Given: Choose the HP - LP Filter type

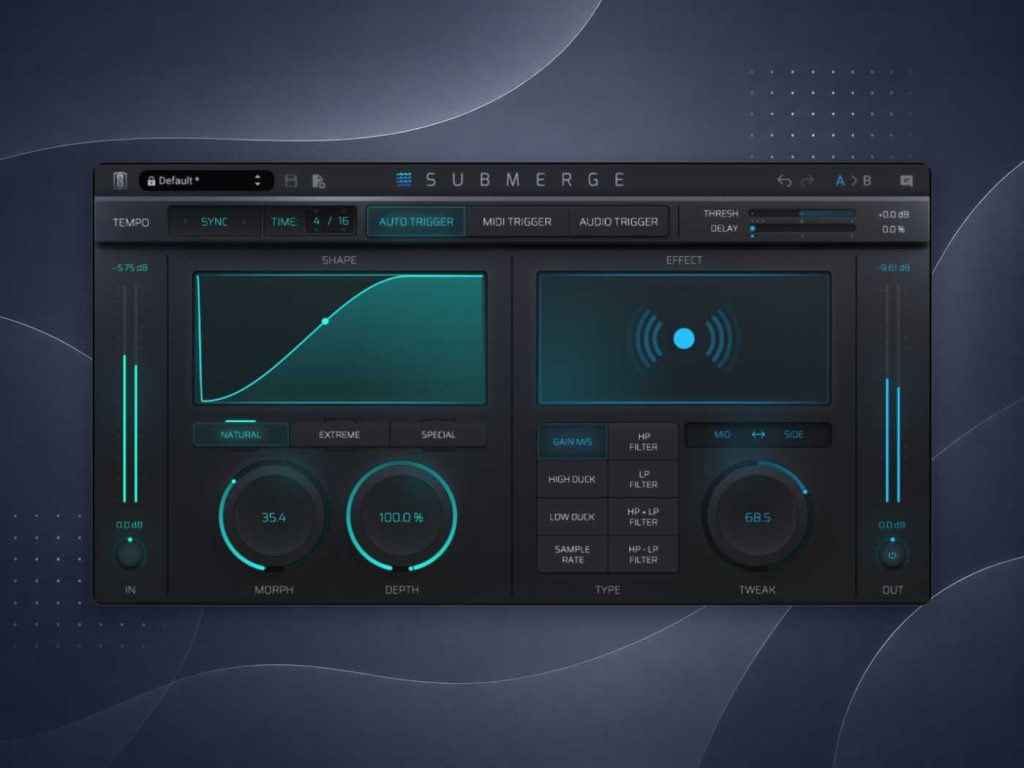Looking at the screenshot, I should [643, 554].
